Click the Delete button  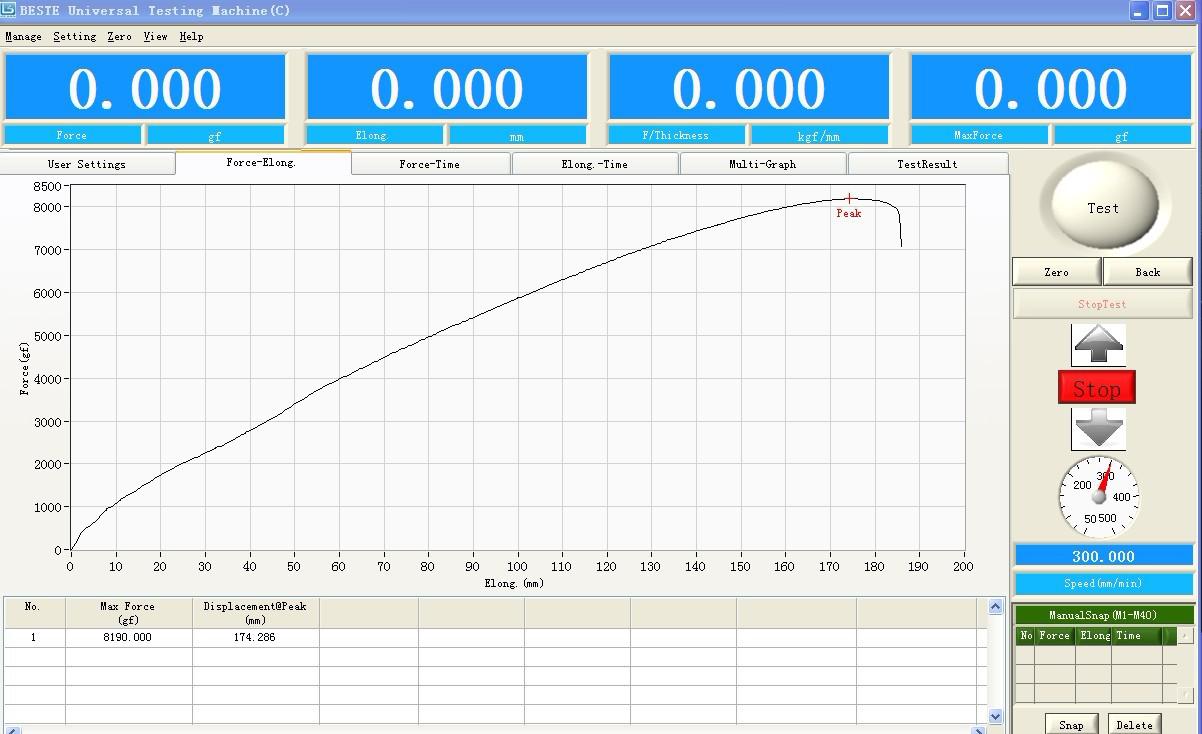tap(1134, 724)
